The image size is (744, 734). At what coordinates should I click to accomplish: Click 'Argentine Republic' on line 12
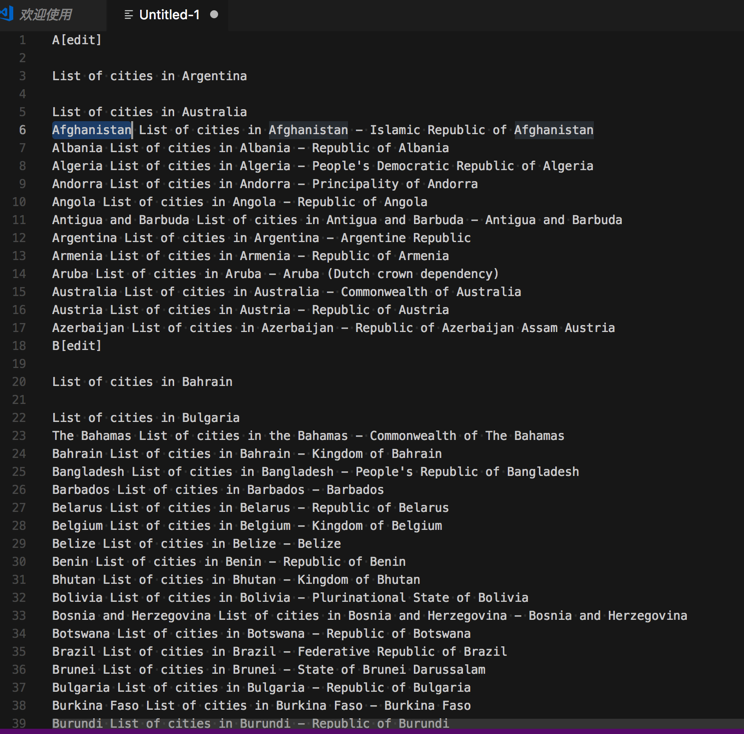[406, 238]
